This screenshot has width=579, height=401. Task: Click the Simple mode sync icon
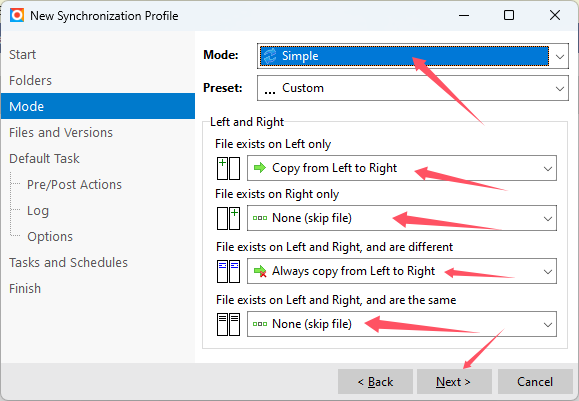coord(270,56)
